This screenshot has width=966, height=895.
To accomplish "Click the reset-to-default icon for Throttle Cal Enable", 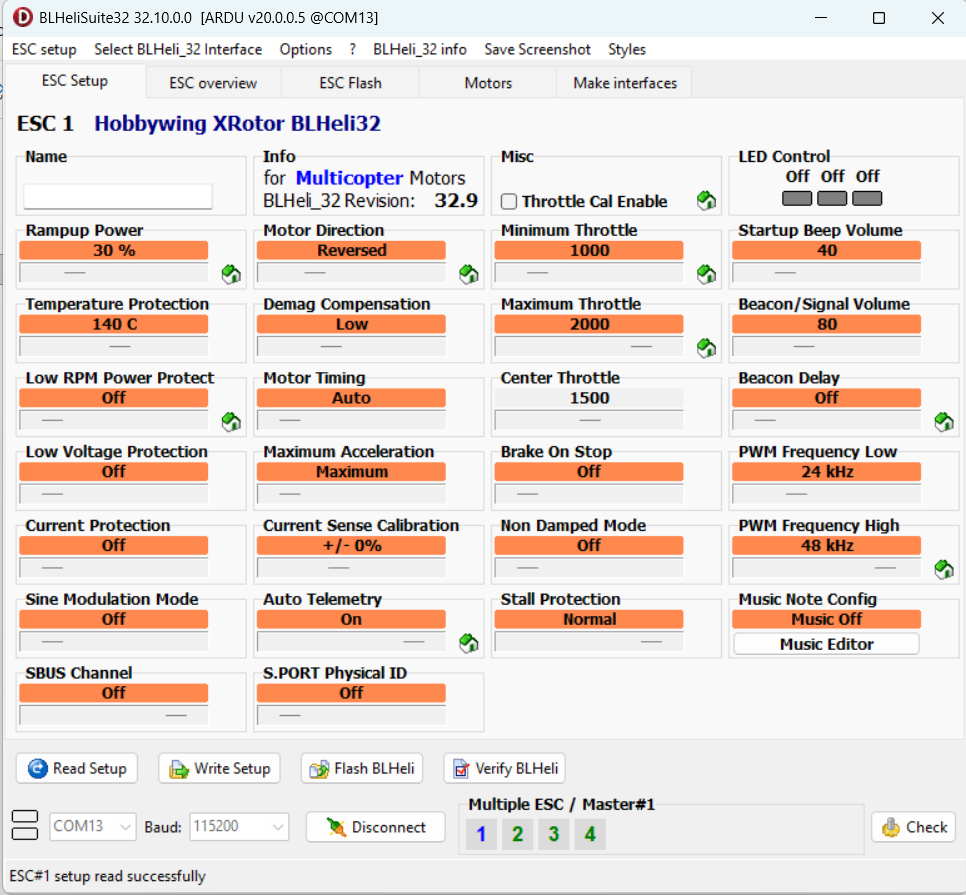I will 706,200.
